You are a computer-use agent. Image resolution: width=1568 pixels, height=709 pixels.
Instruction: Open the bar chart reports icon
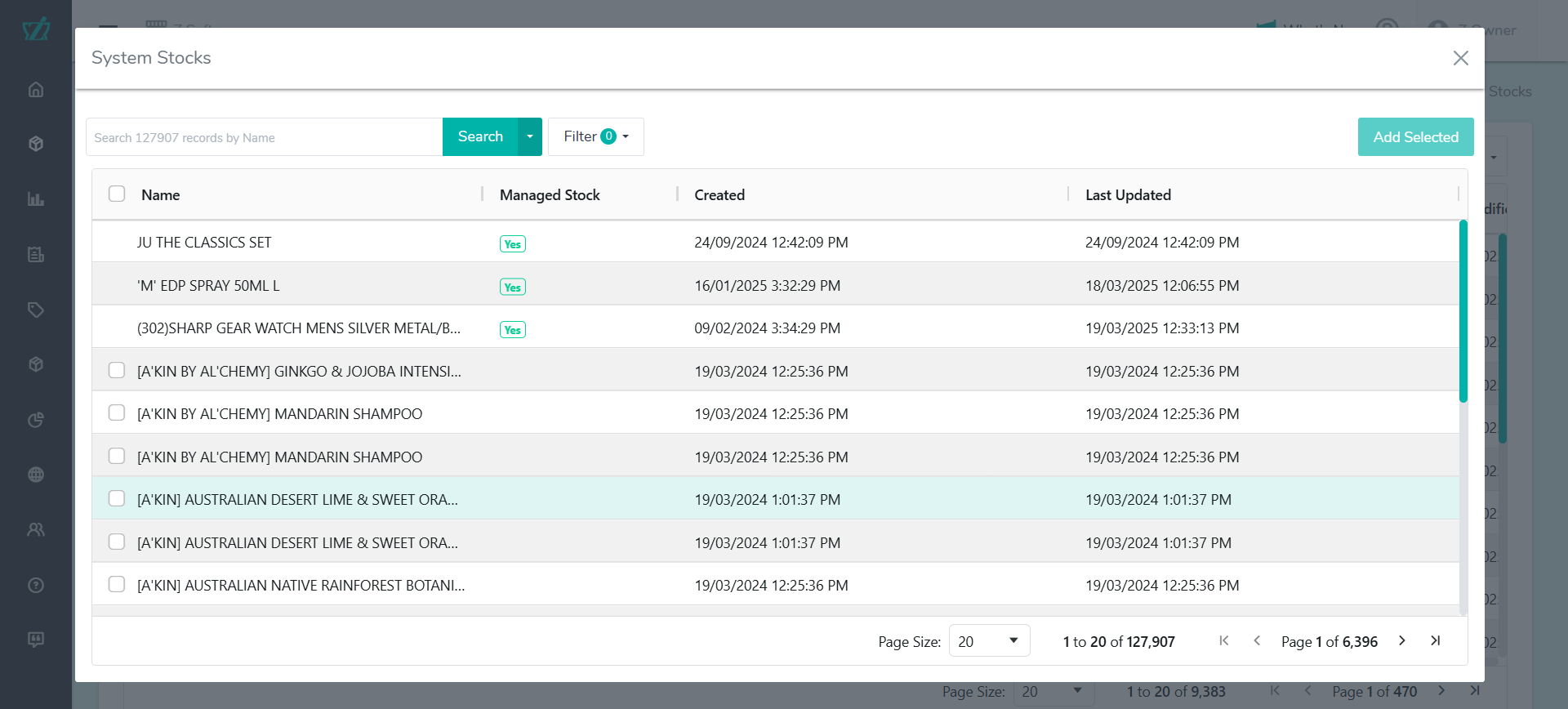point(35,199)
